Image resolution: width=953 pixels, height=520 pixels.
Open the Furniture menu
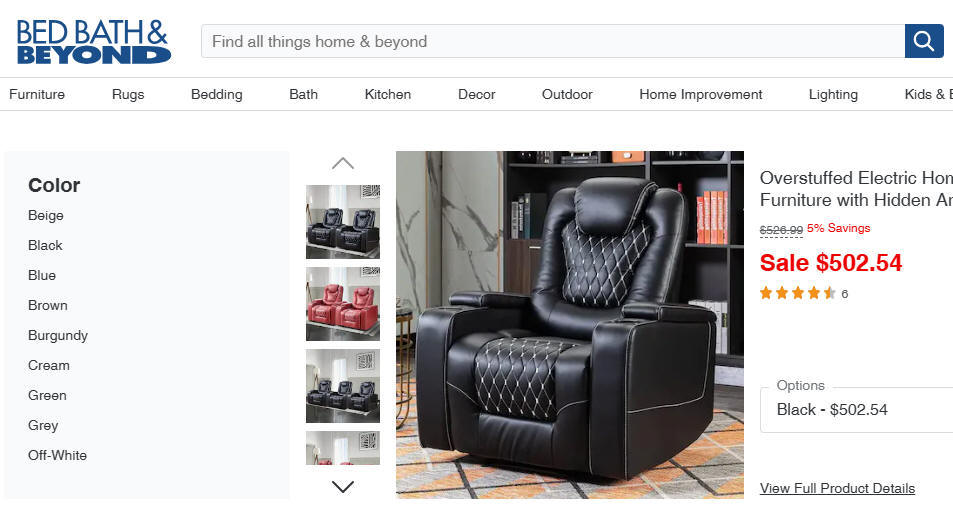pyautogui.click(x=37, y=94)
